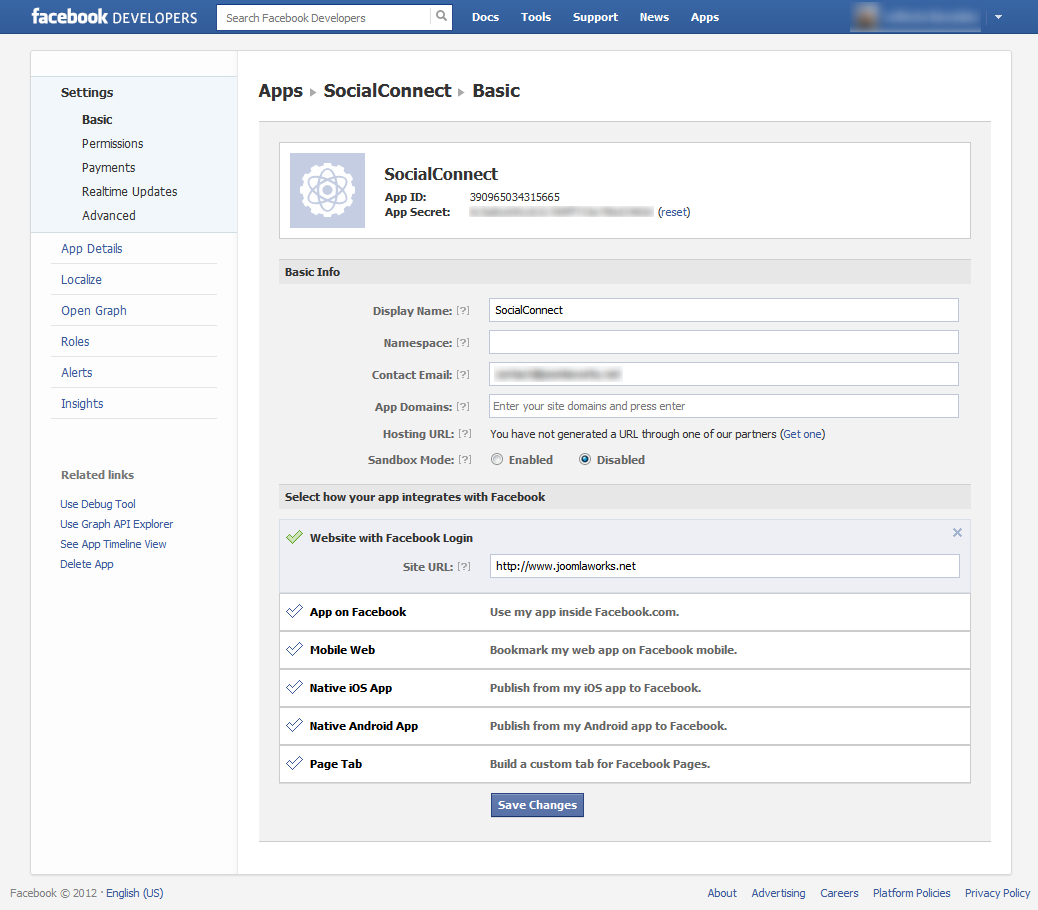
Task: Open the Tools menu in the header
Action: [x=536, y=17]
